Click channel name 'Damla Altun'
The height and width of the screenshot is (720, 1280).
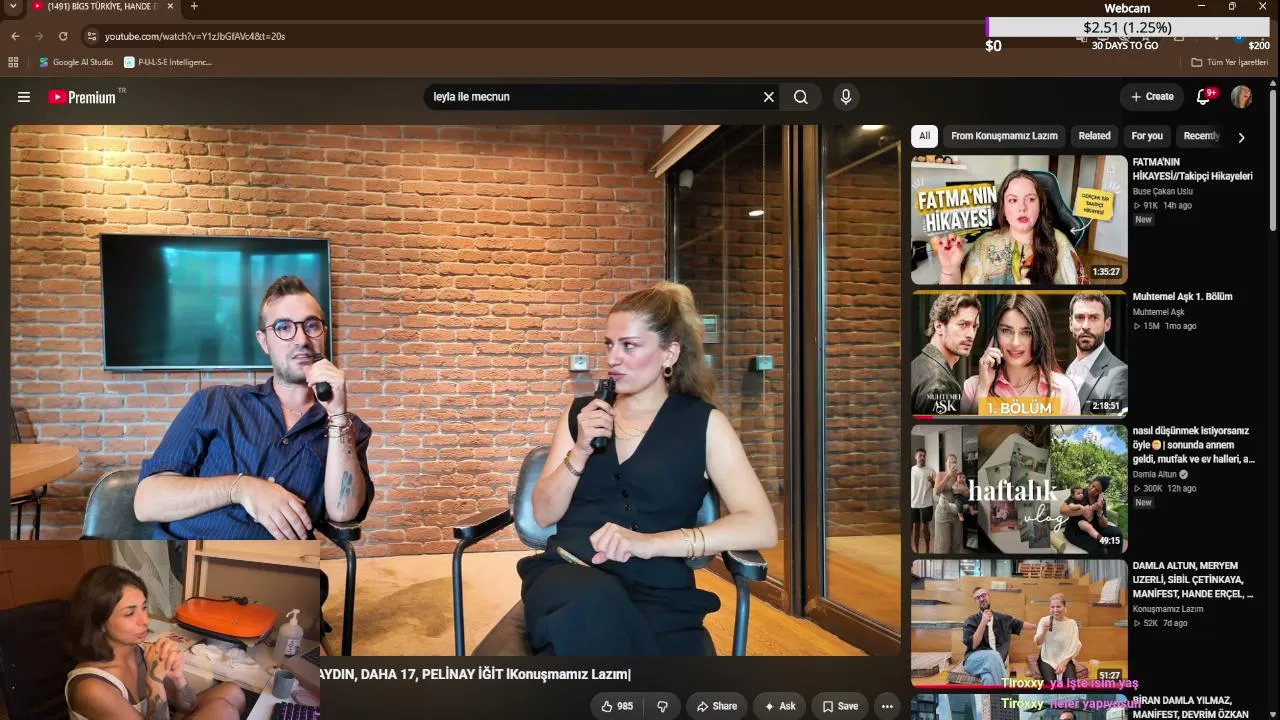[x=1155, y=474]
